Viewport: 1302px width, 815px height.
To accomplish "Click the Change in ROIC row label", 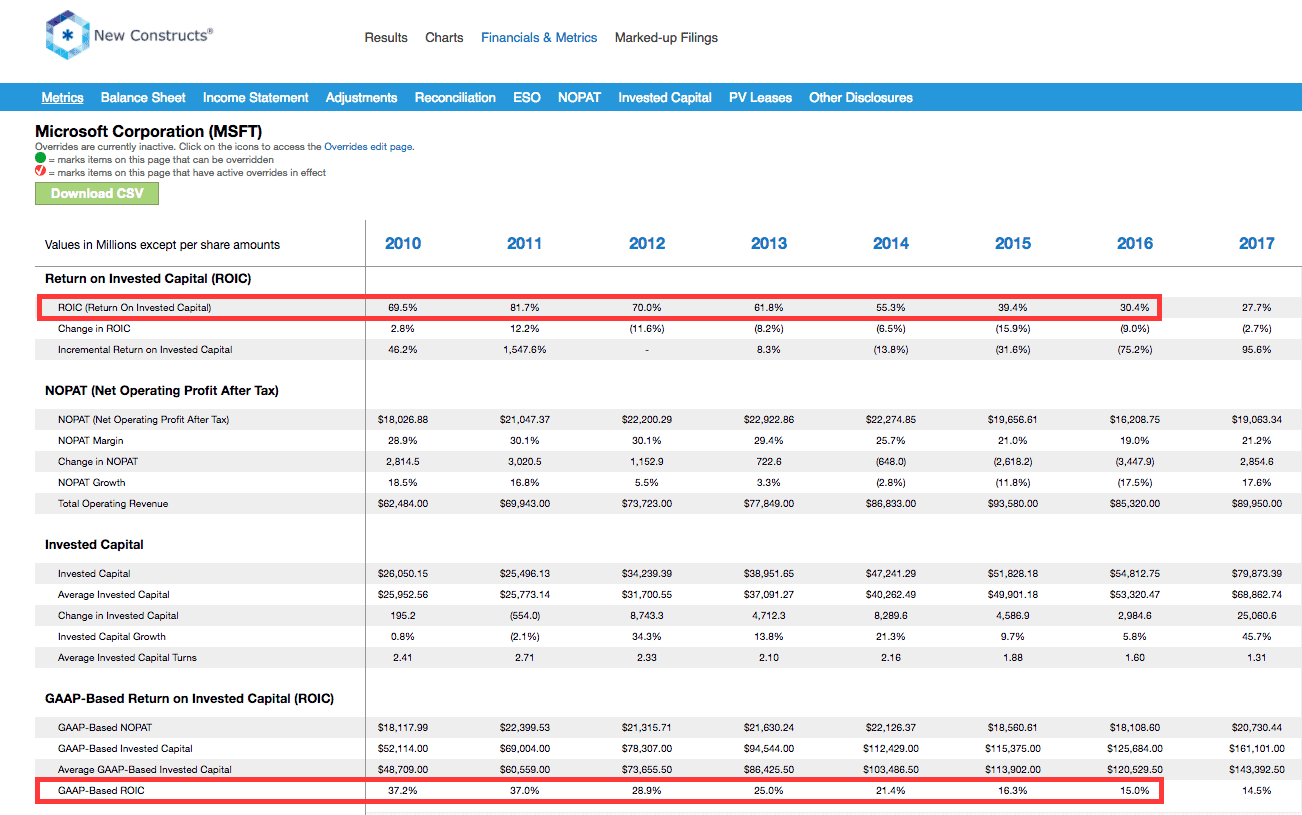I will click(x=94, y=329).
